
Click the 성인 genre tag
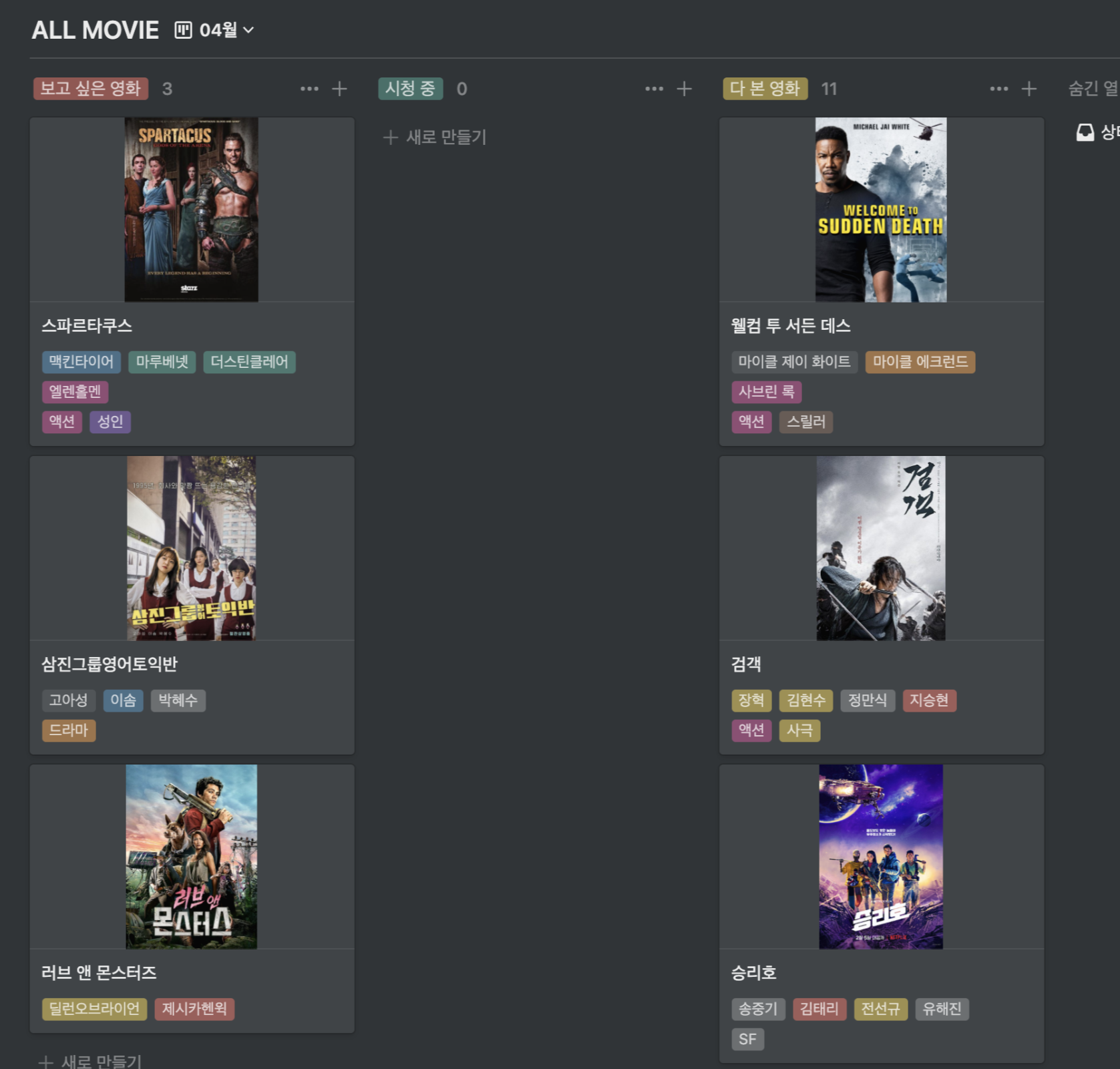(x=110, y=421)
